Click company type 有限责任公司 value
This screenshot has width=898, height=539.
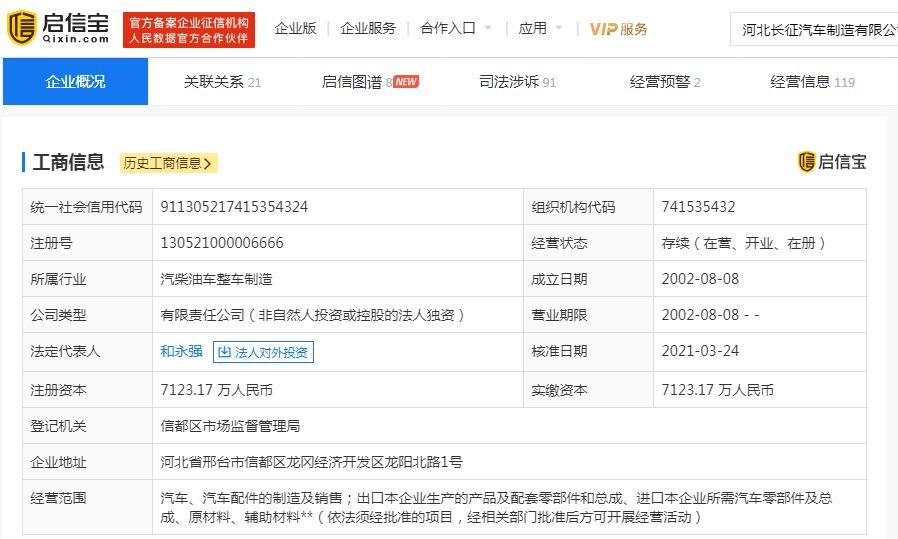[313, 315]
